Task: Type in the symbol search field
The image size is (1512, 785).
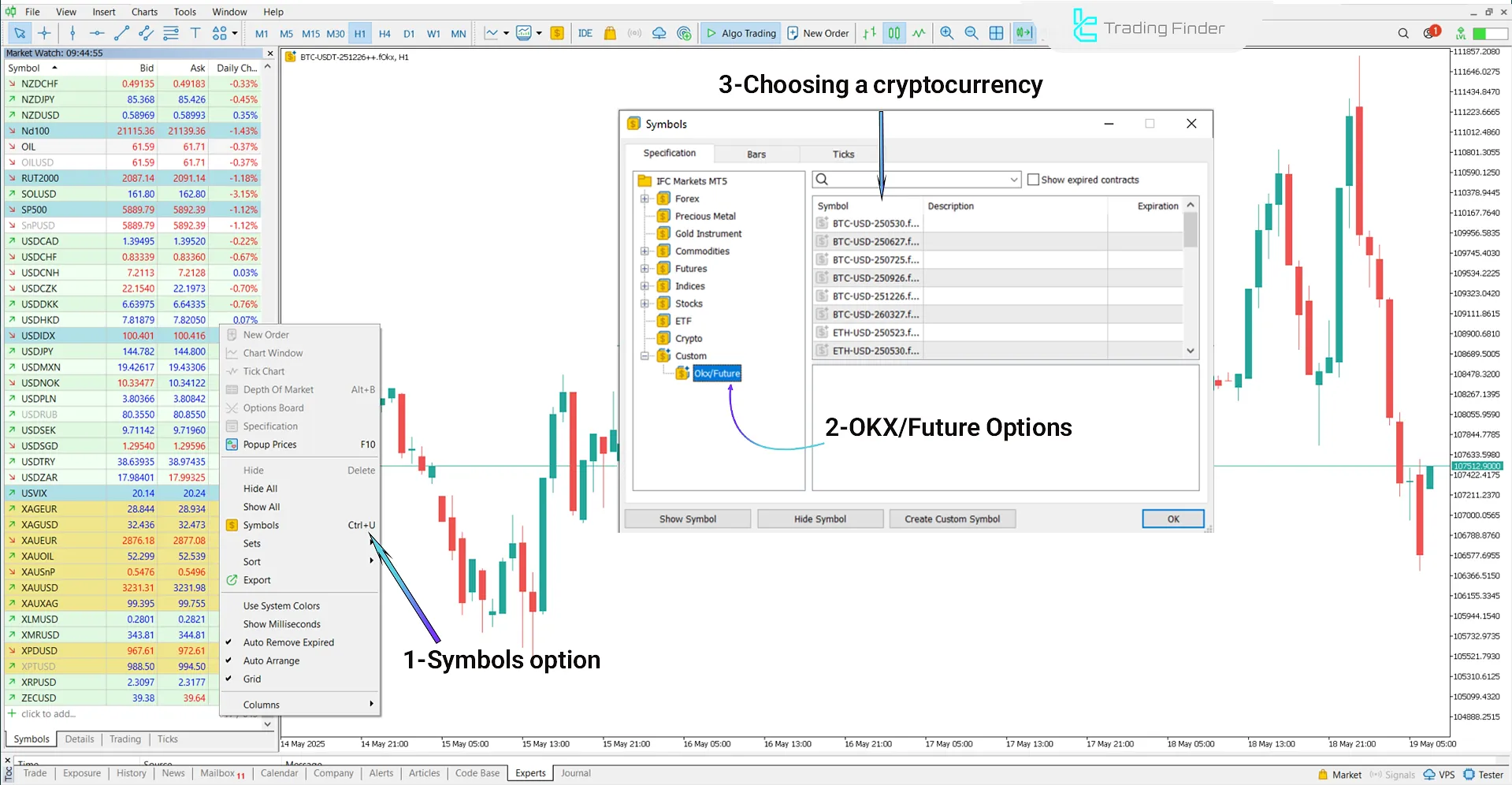Action: point(914,179)
